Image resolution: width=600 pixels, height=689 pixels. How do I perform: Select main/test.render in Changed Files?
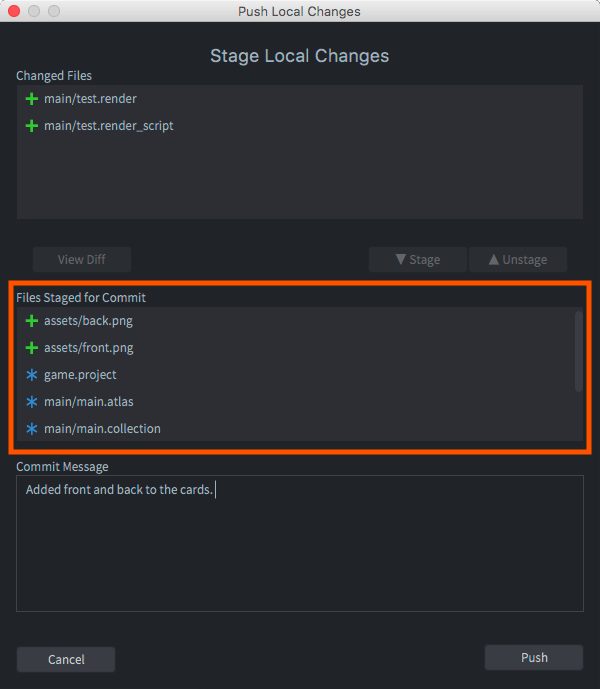point(300,99)
